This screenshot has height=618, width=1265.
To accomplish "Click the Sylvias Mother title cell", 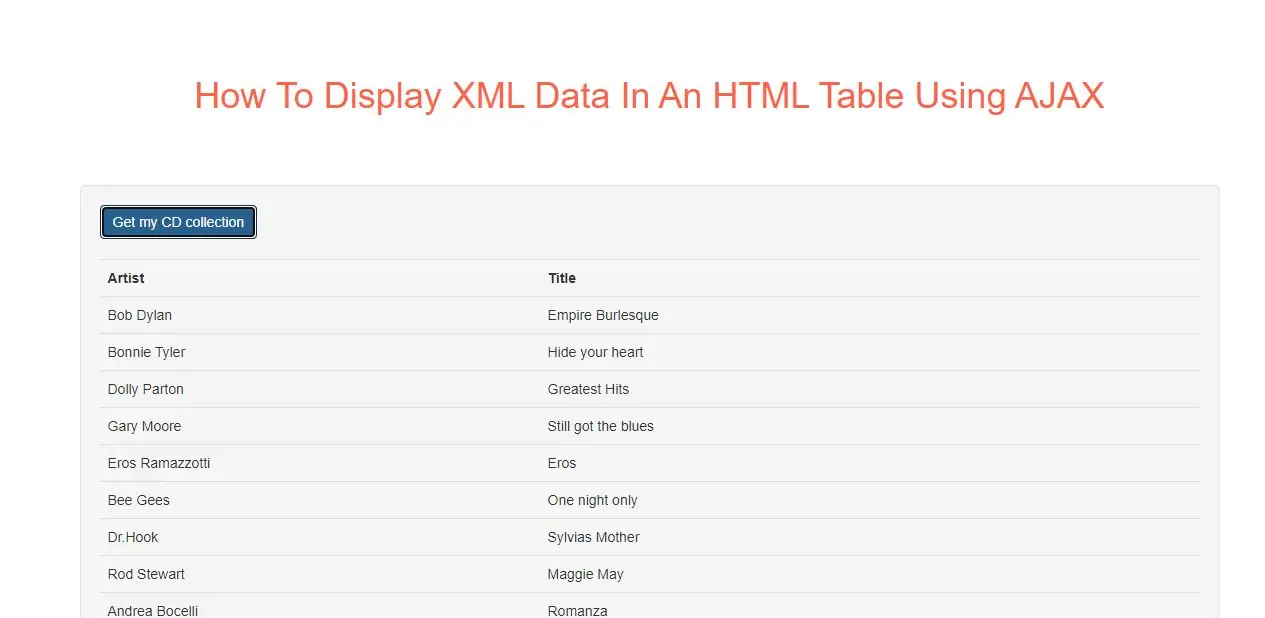I will click(x=593, y=537).
